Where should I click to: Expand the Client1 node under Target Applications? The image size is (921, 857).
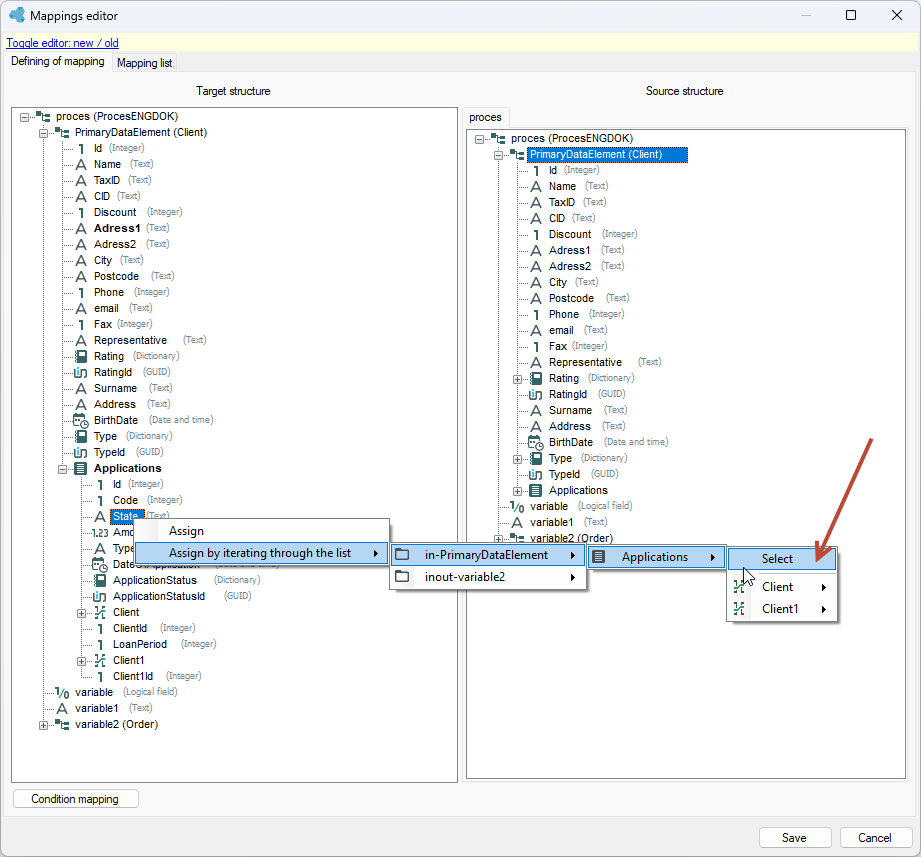[82, 661]
